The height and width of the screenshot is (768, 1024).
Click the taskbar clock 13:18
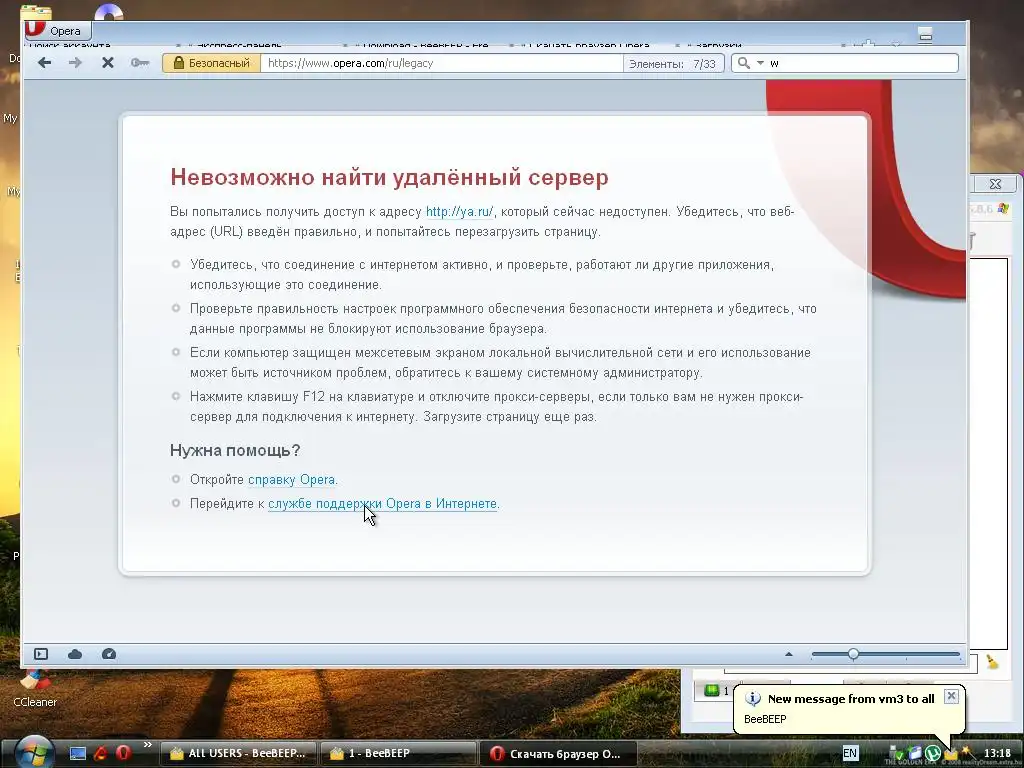click(997, 753)
